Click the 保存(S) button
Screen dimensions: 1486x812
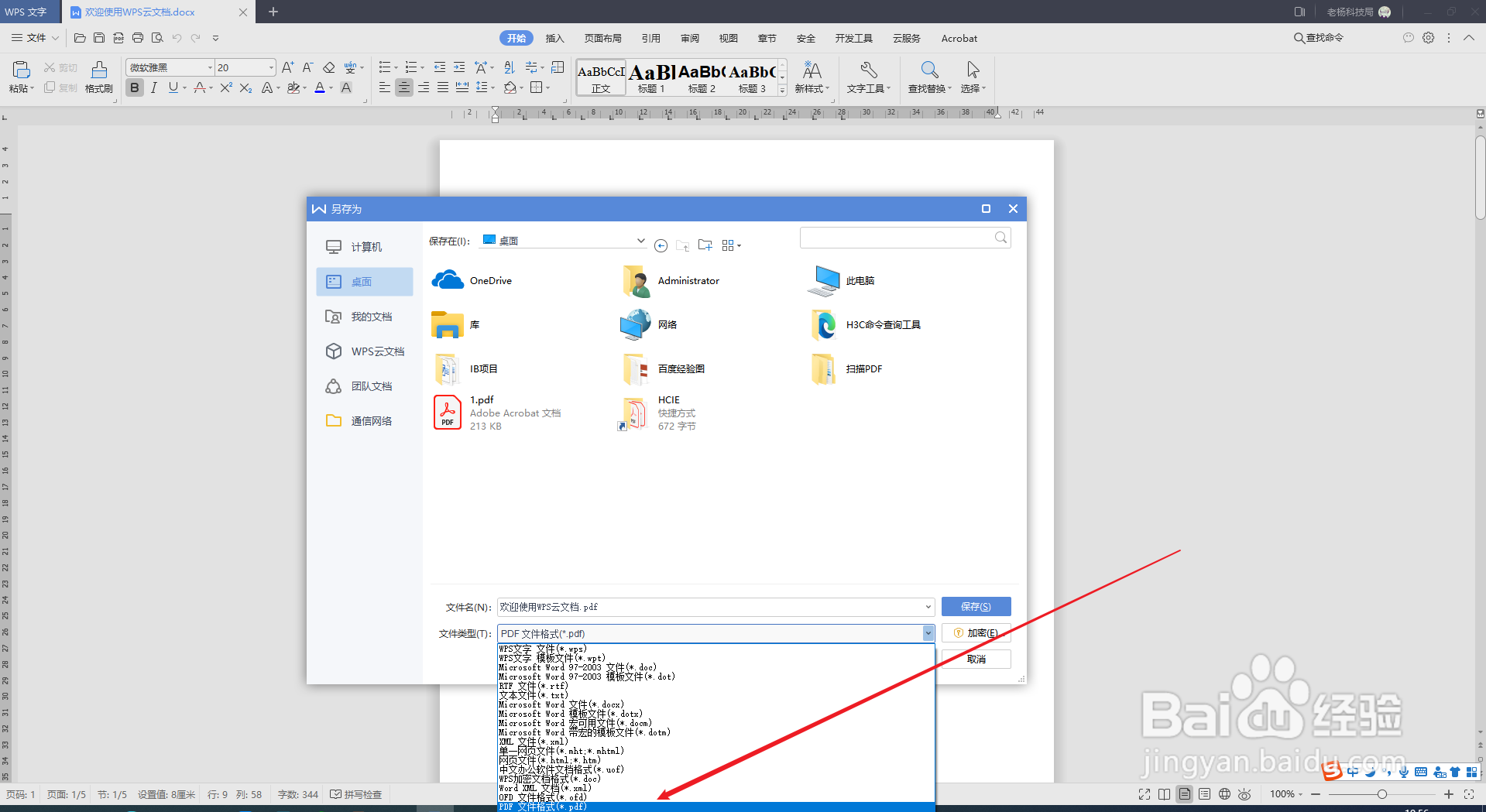[x=976, y=607]
